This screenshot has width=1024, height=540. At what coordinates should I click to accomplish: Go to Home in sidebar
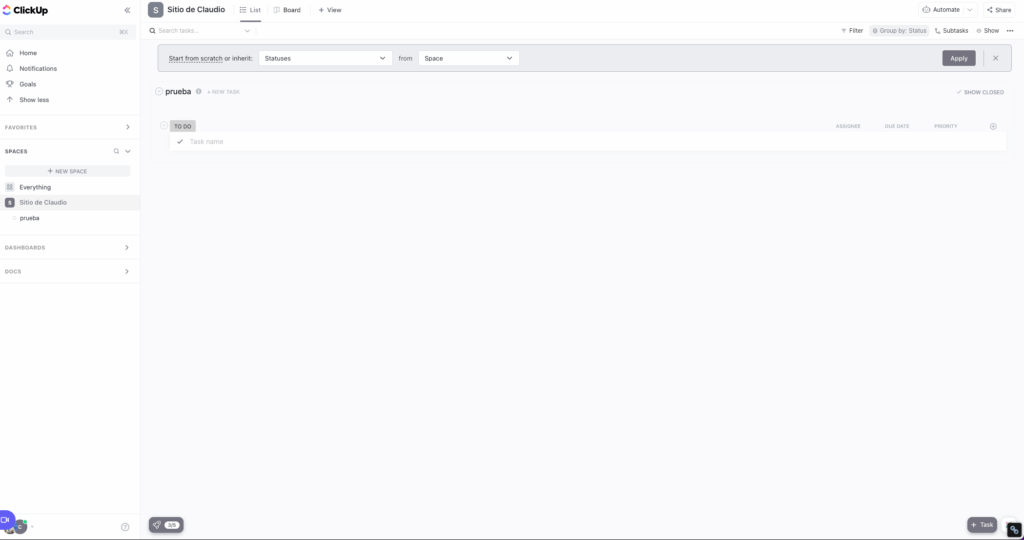tap(28, 53)
